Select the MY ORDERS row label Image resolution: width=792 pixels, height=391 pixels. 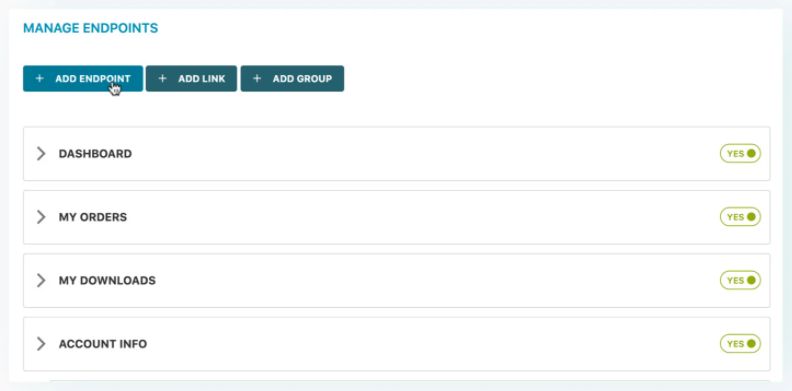(93, 217)
